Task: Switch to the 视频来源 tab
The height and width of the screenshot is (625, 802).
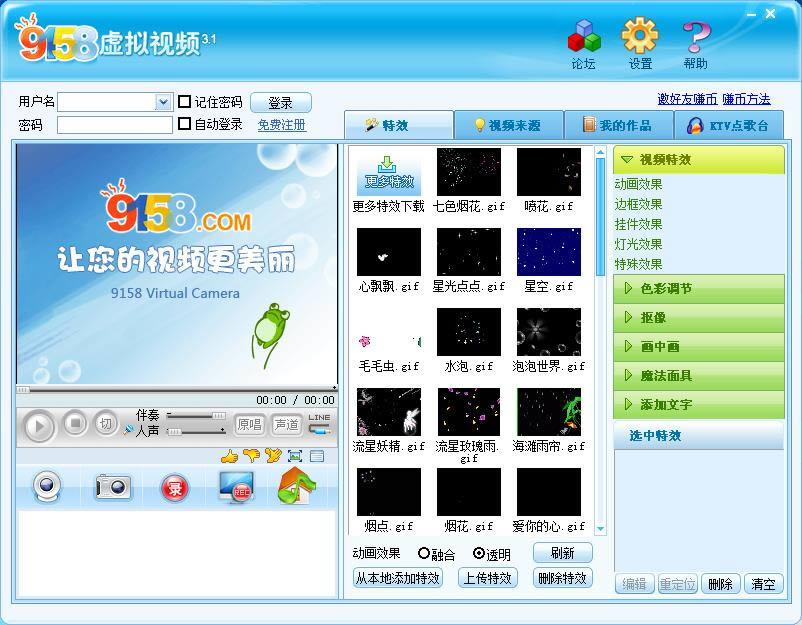Action: [508, 125]
